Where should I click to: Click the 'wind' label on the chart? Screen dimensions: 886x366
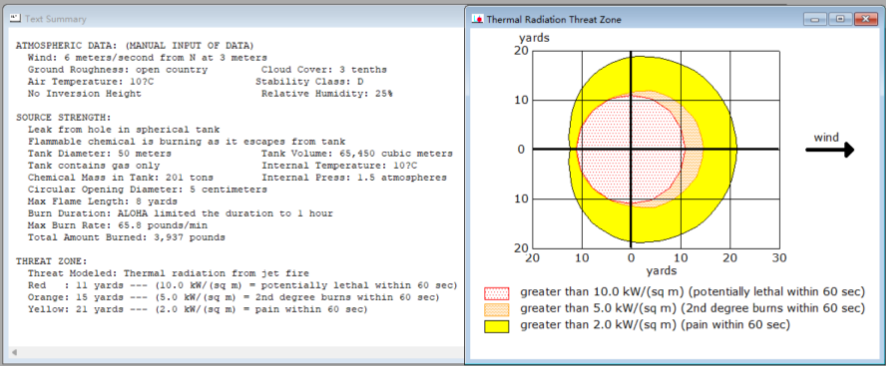click(826, 137)
